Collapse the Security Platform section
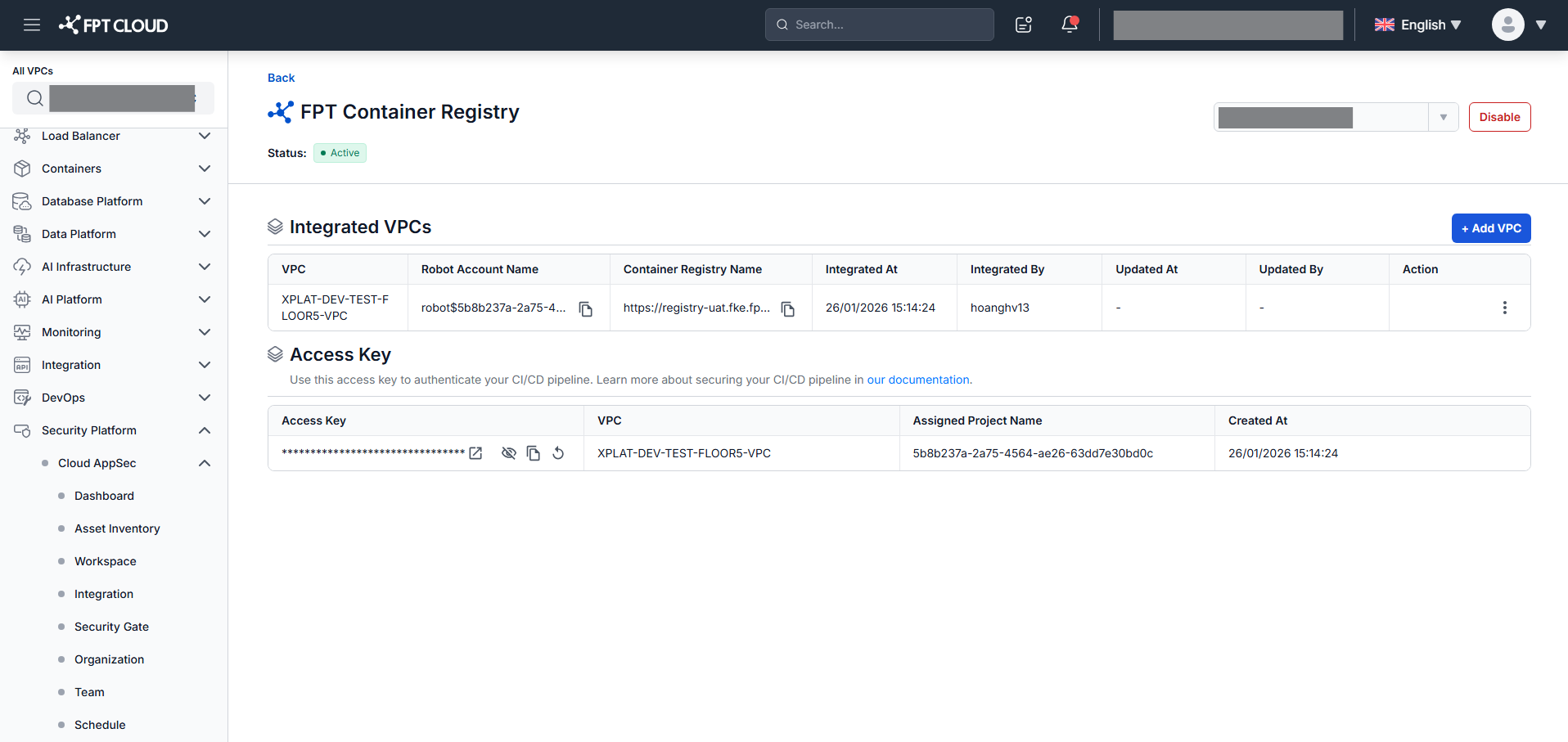Screen dimensions: 1568x742 (x=205, y=430)
